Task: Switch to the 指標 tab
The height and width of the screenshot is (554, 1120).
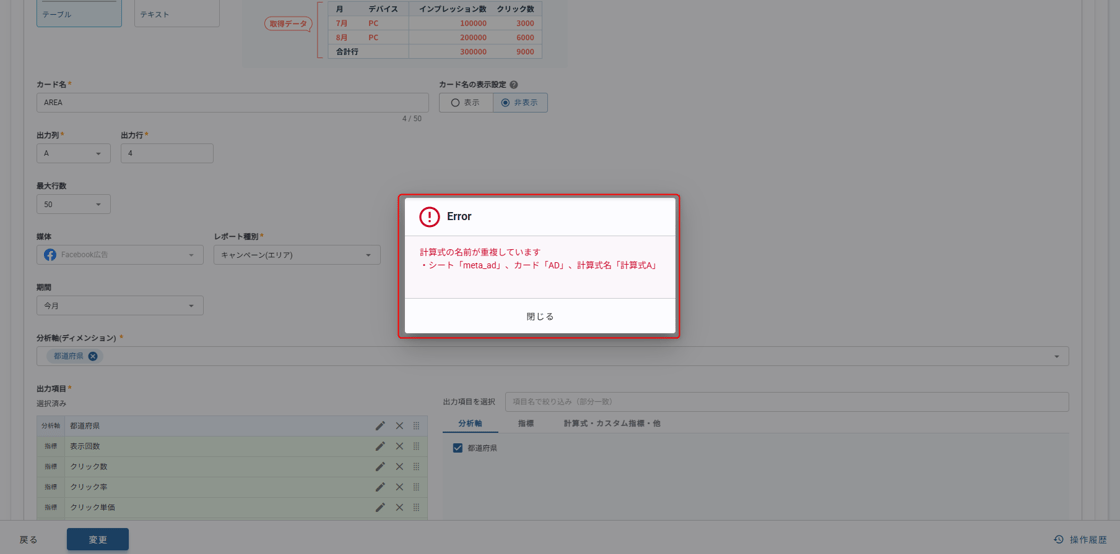Action: point(526,423)
